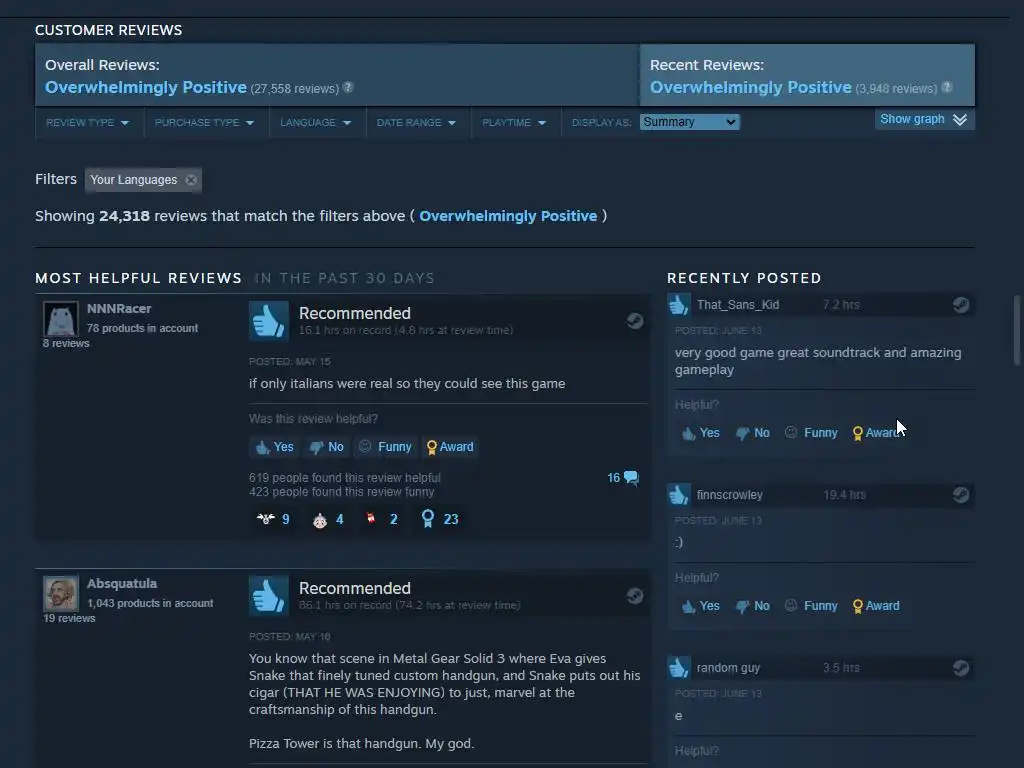The image size is (1024, 768).
Task: Mark finnscrowley's review as Funny
Action: [811, 606]
